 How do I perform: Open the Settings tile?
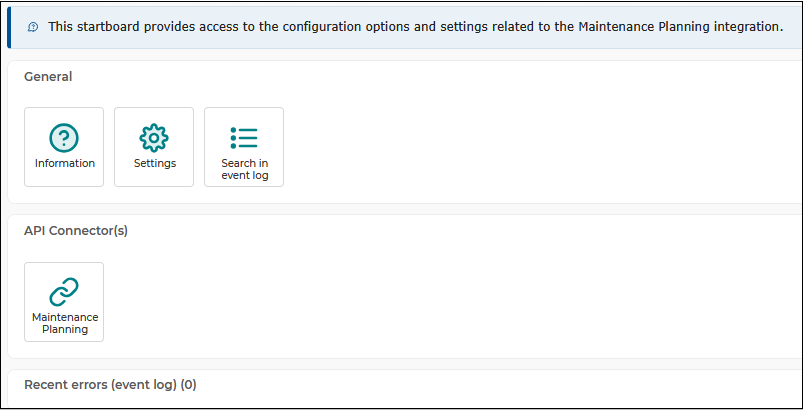[x=154, y=147]
